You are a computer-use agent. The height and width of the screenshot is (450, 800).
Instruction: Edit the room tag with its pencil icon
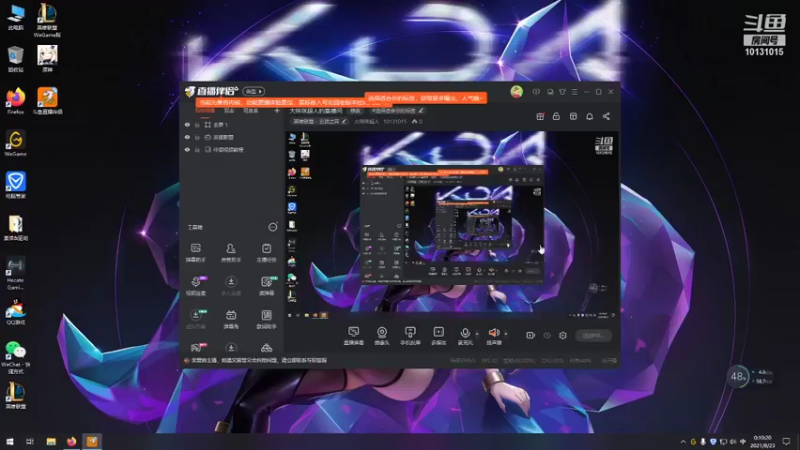(421, 111)
